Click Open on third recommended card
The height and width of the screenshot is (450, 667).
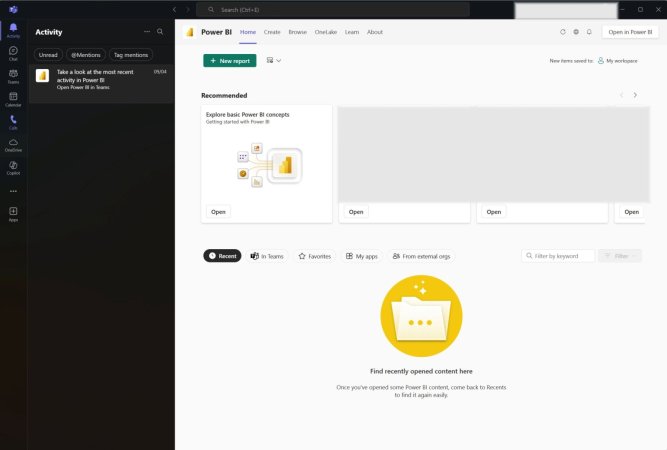click(494, 212)
